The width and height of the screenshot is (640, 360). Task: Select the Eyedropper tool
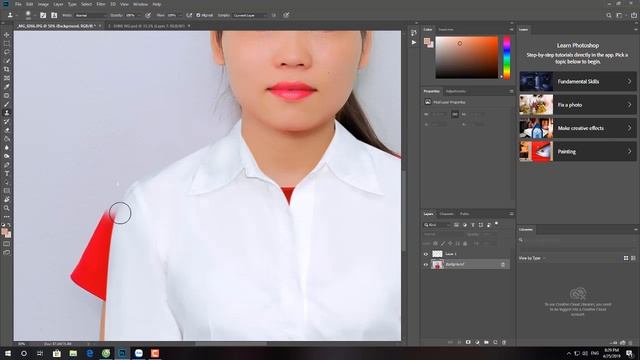click(7, 87)
